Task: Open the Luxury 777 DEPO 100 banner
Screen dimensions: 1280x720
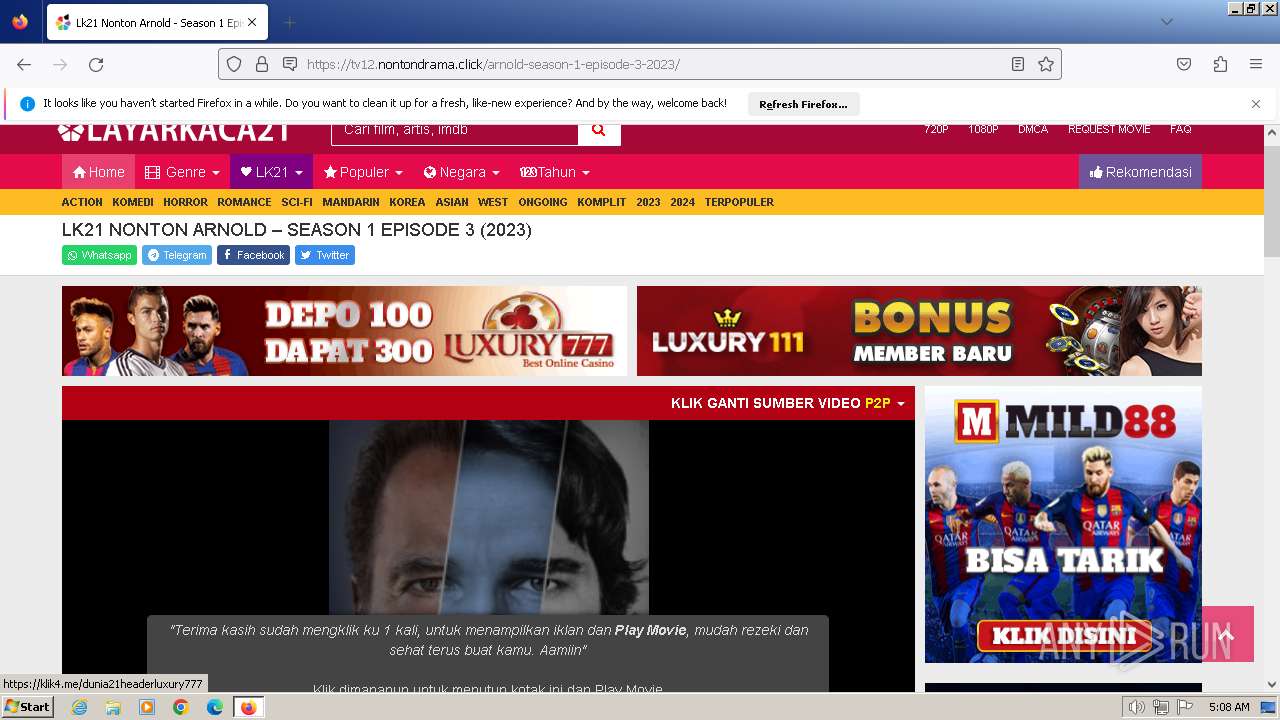Action: 344,331
